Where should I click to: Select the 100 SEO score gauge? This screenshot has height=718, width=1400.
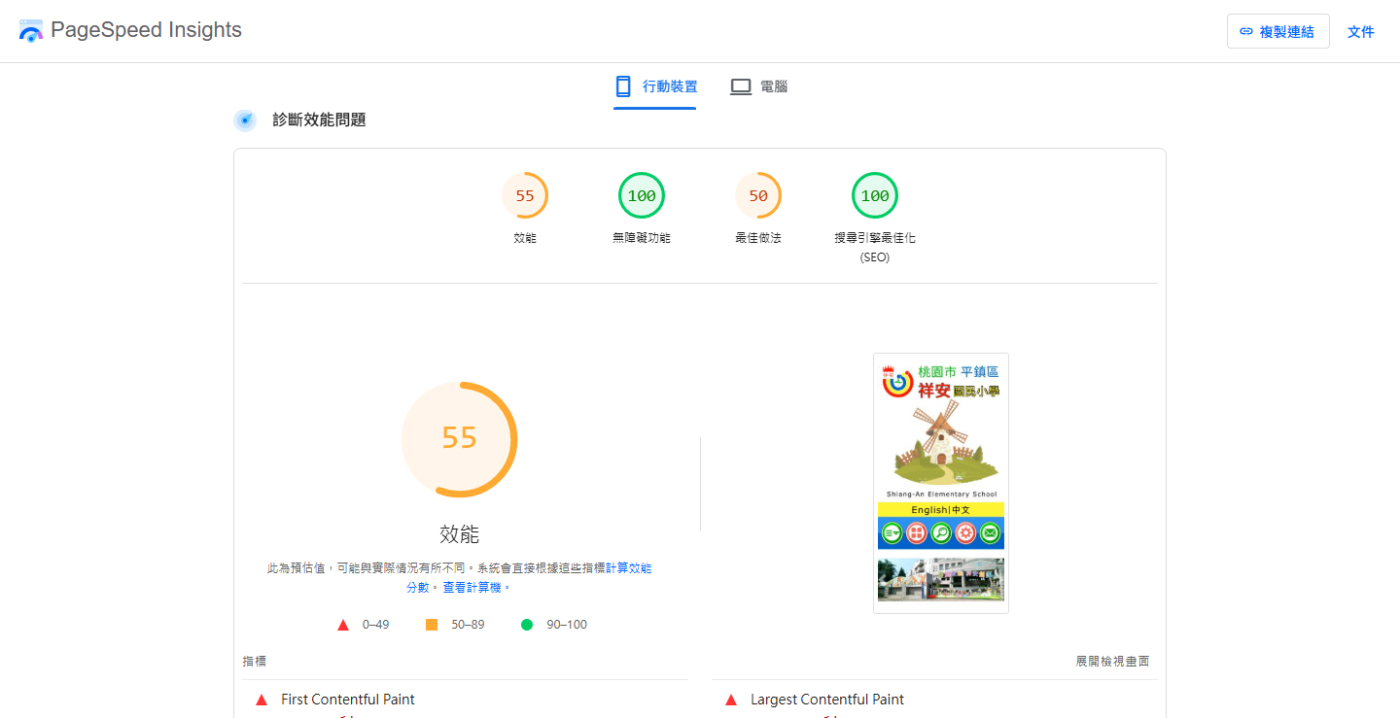[x=874, y=196]
